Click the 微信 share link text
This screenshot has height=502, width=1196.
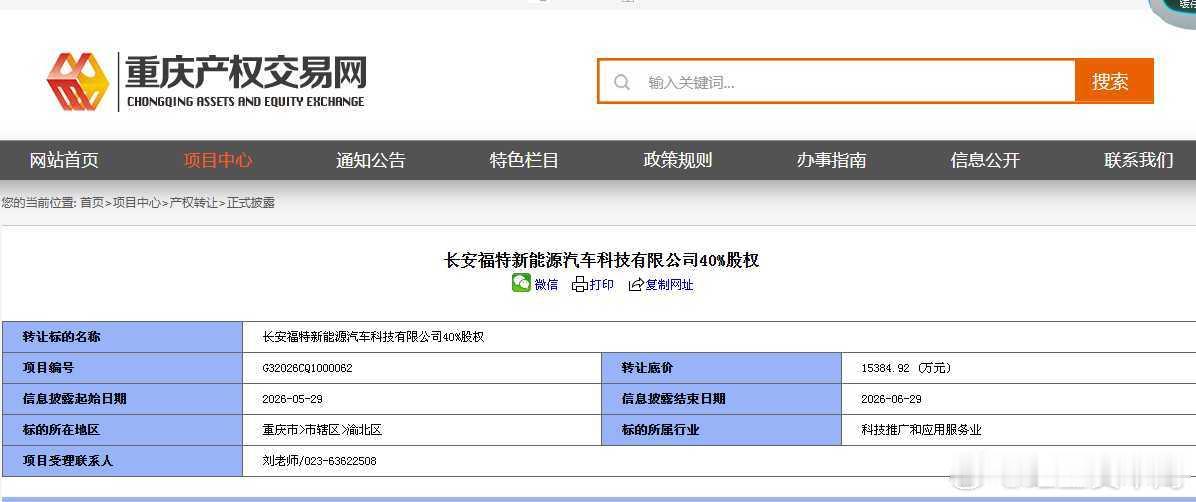pos(546,285)
